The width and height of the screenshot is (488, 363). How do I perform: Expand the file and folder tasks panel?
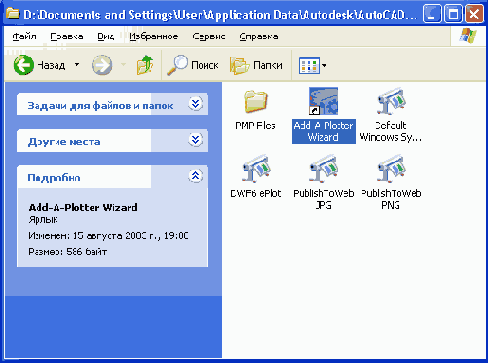196,104
